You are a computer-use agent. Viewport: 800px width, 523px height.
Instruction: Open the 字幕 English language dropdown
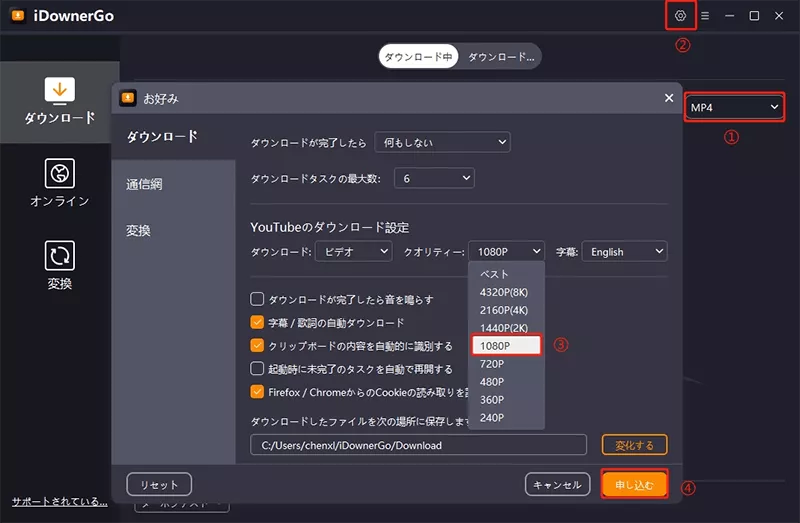click(624, 252)
